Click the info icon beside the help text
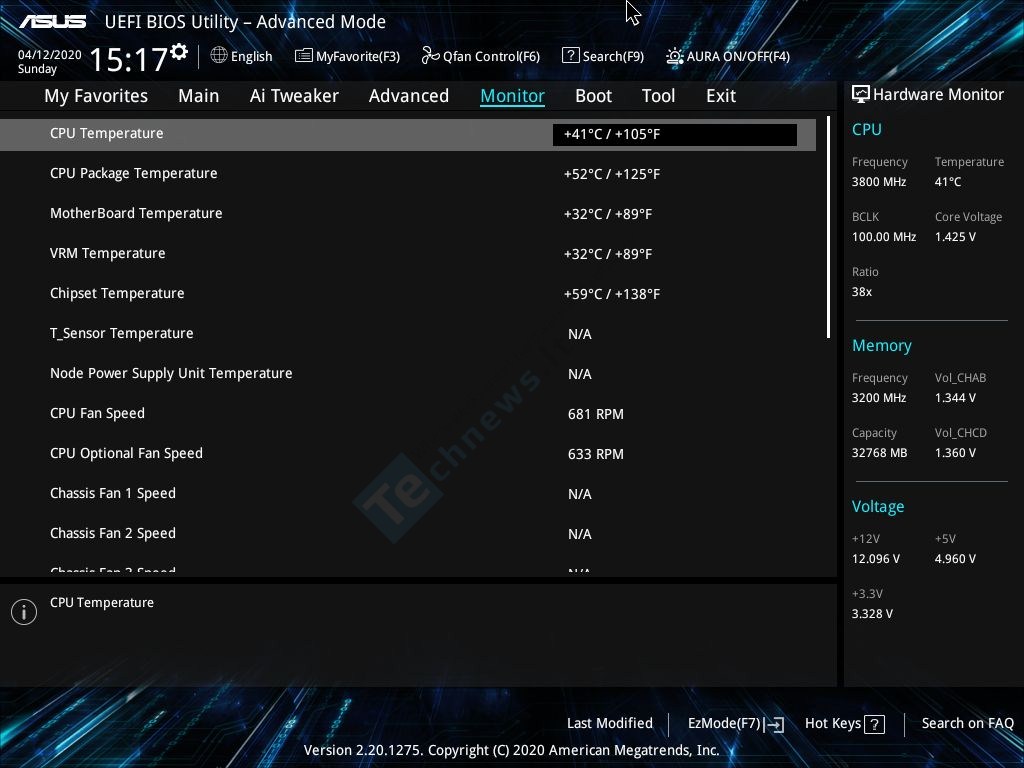The width and height of the screenshot is (1024, 768). (x=24, y=612)
